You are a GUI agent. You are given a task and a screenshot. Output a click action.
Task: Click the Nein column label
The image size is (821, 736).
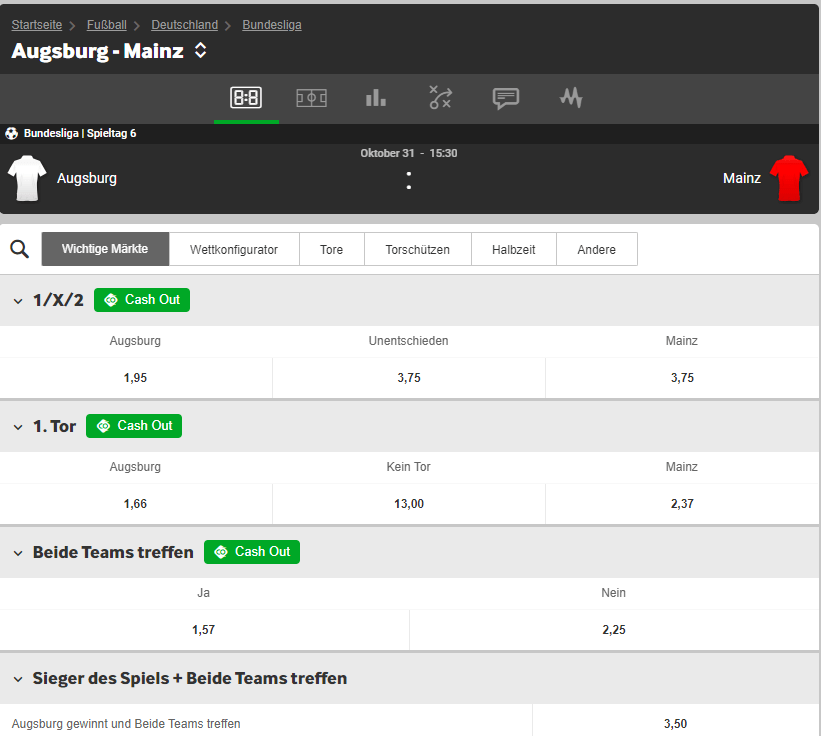point(613,593)
